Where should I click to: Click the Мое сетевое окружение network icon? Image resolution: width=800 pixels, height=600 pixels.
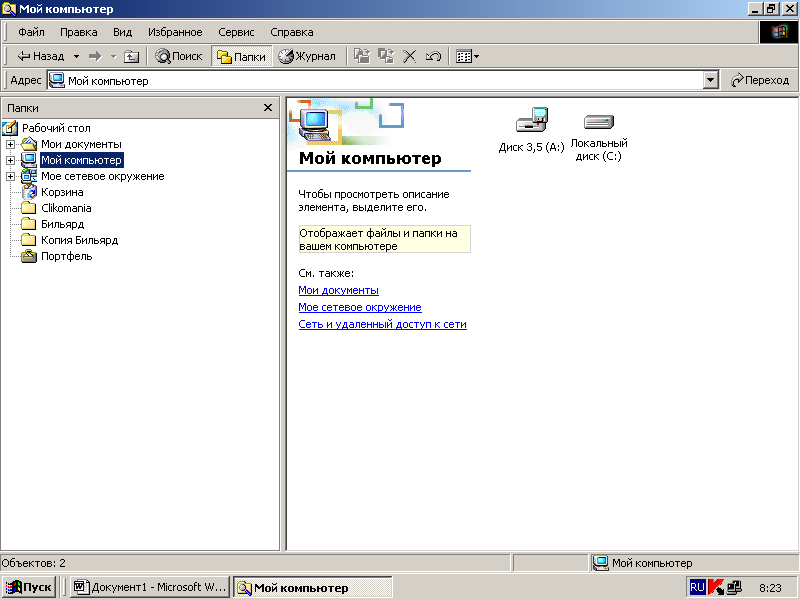pyautogui.click(x=29, y=177)
